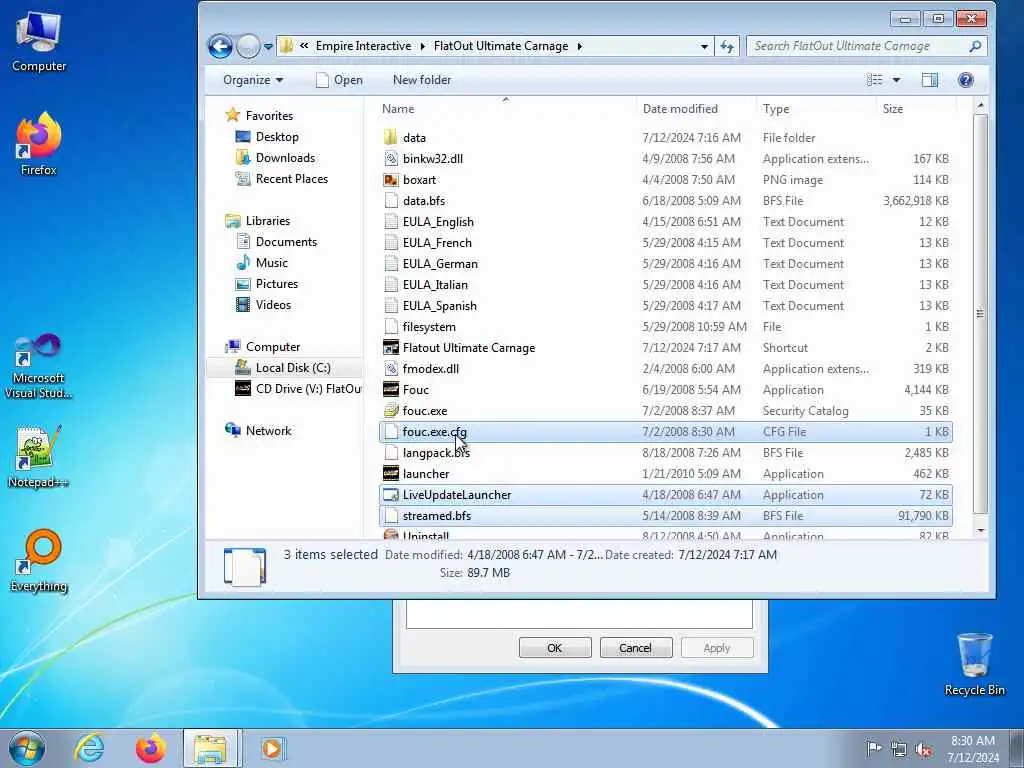
Task: Click the Change your view icon
Action: [x=874, y=80]
